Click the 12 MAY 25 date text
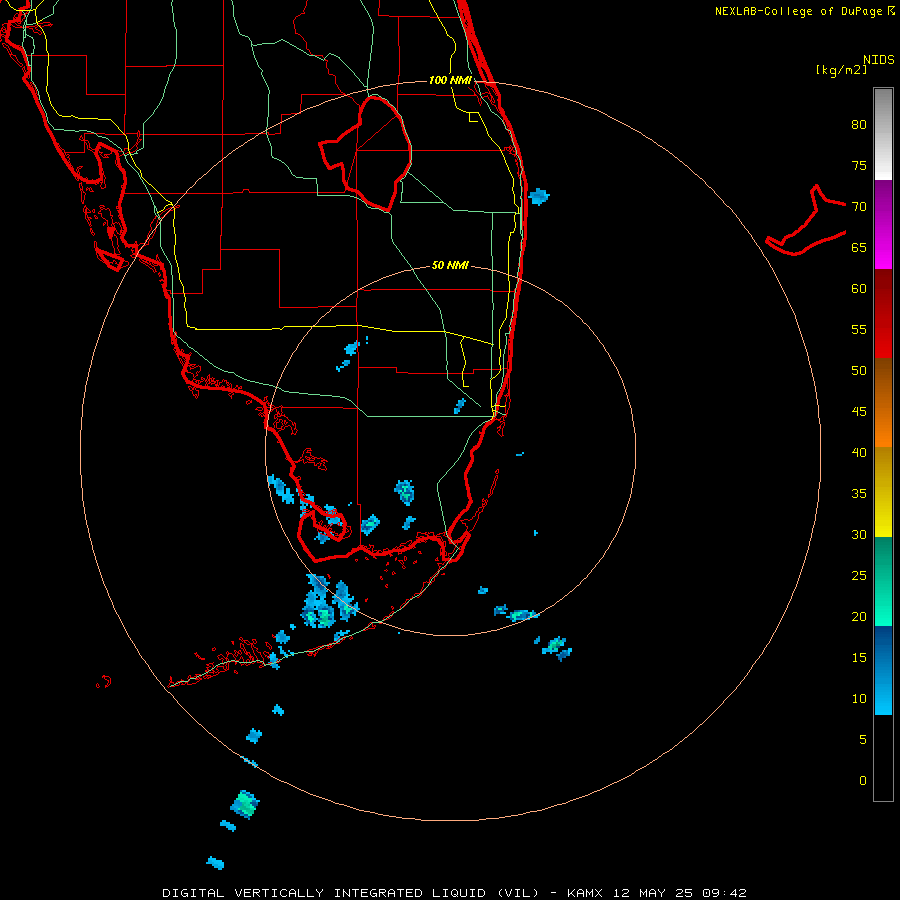This screenshot has width=900, height=900. coord(653,893)
